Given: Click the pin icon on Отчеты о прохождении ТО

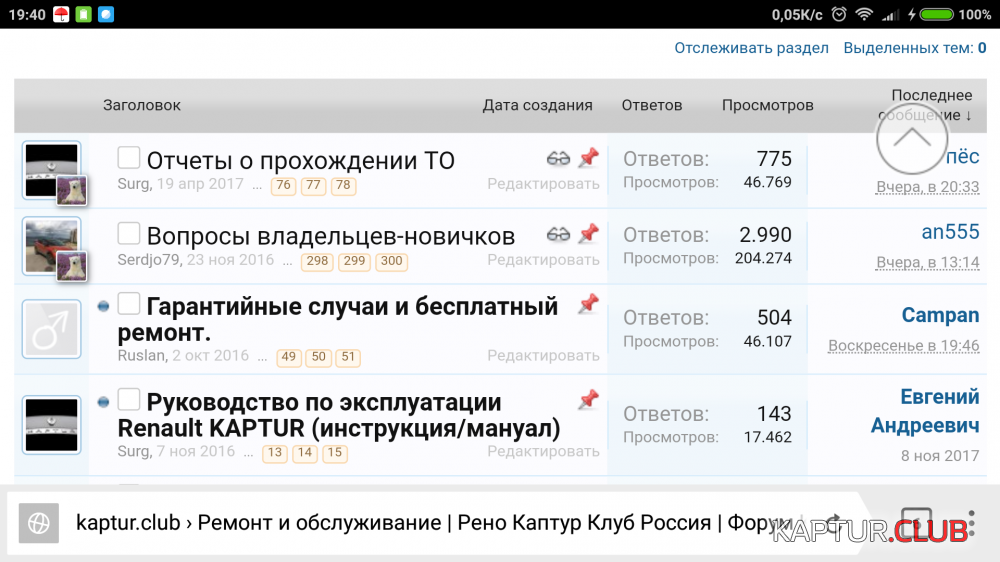Looking at the screenshot, I should coord(588,158).
